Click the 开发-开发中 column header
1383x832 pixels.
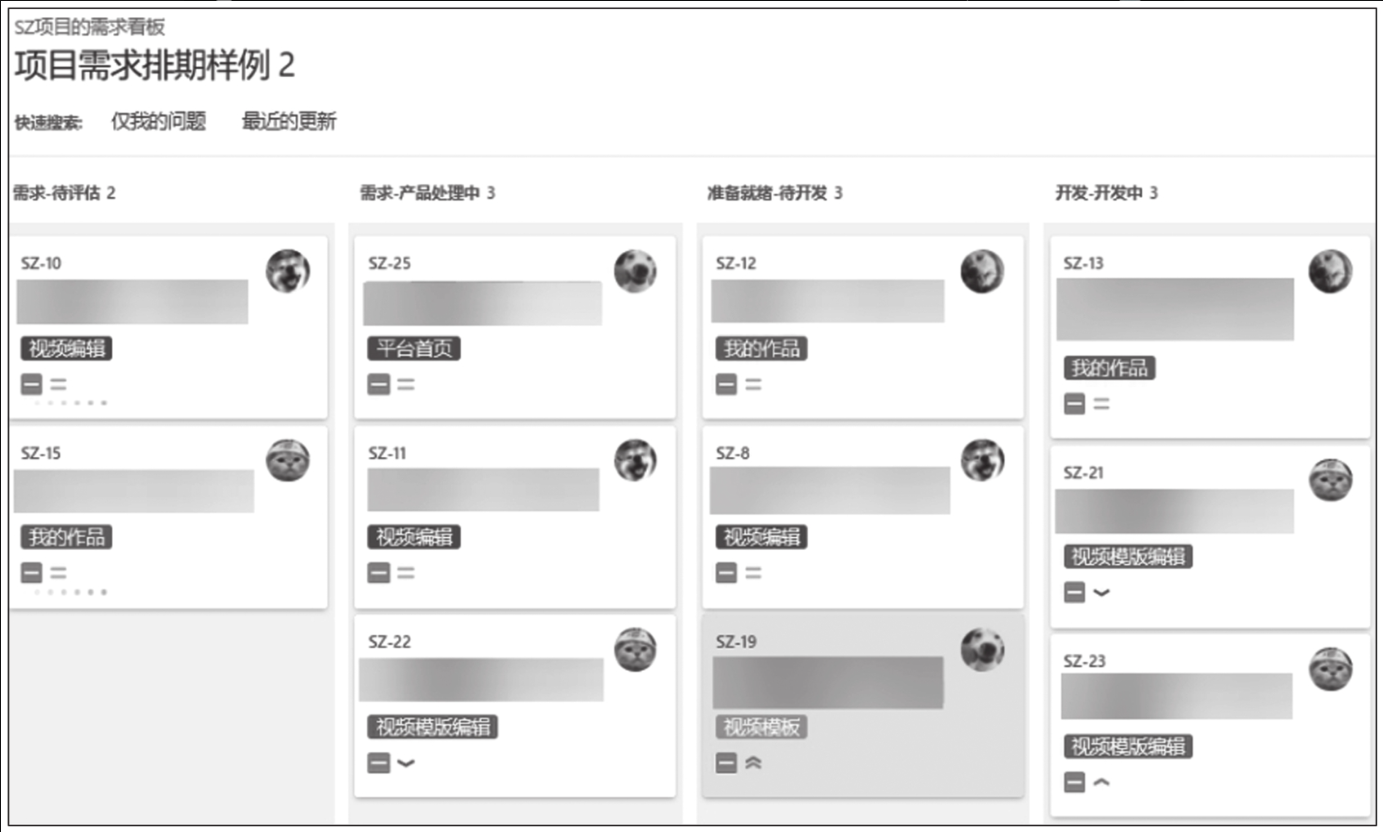[1098, 193]
